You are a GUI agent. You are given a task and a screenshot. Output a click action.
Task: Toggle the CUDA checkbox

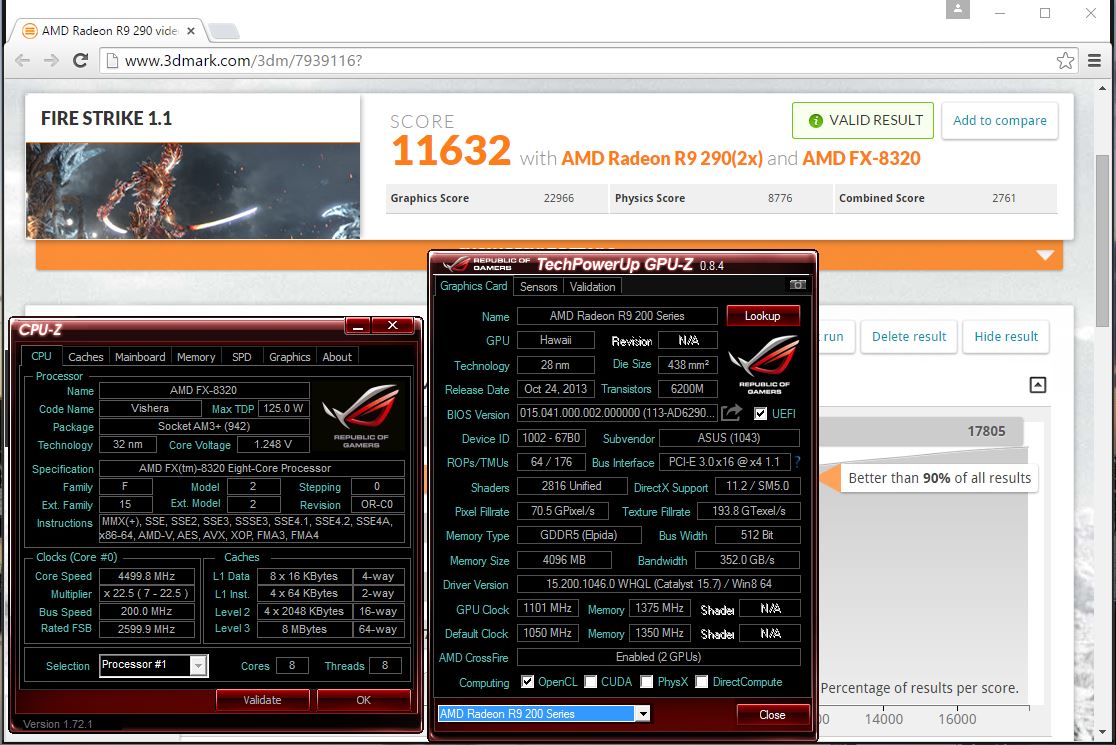[x=591, y=682]
